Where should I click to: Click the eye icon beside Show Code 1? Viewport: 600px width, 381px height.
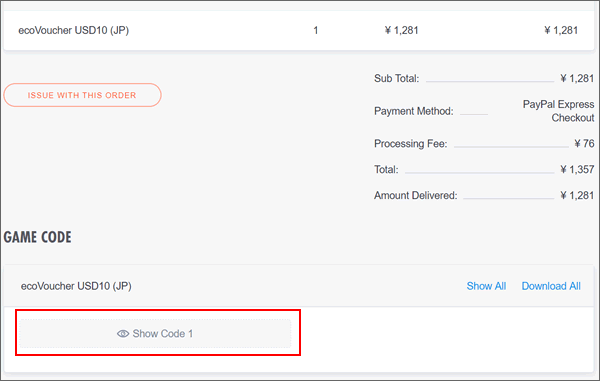[122, 334]
